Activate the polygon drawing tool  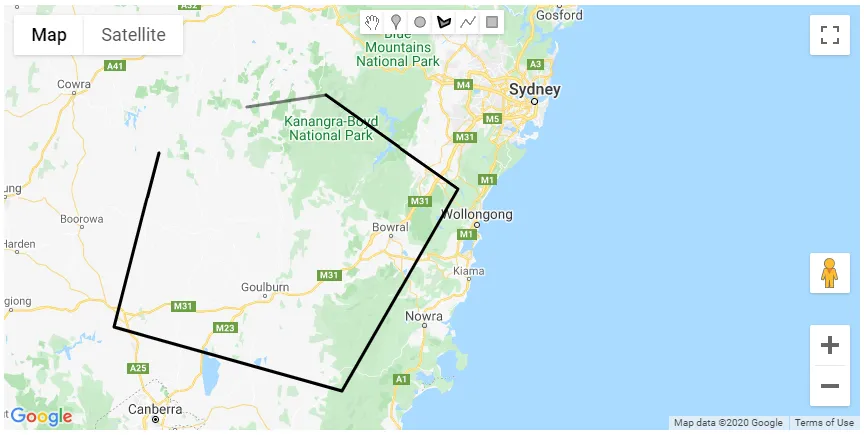point(444,22)
